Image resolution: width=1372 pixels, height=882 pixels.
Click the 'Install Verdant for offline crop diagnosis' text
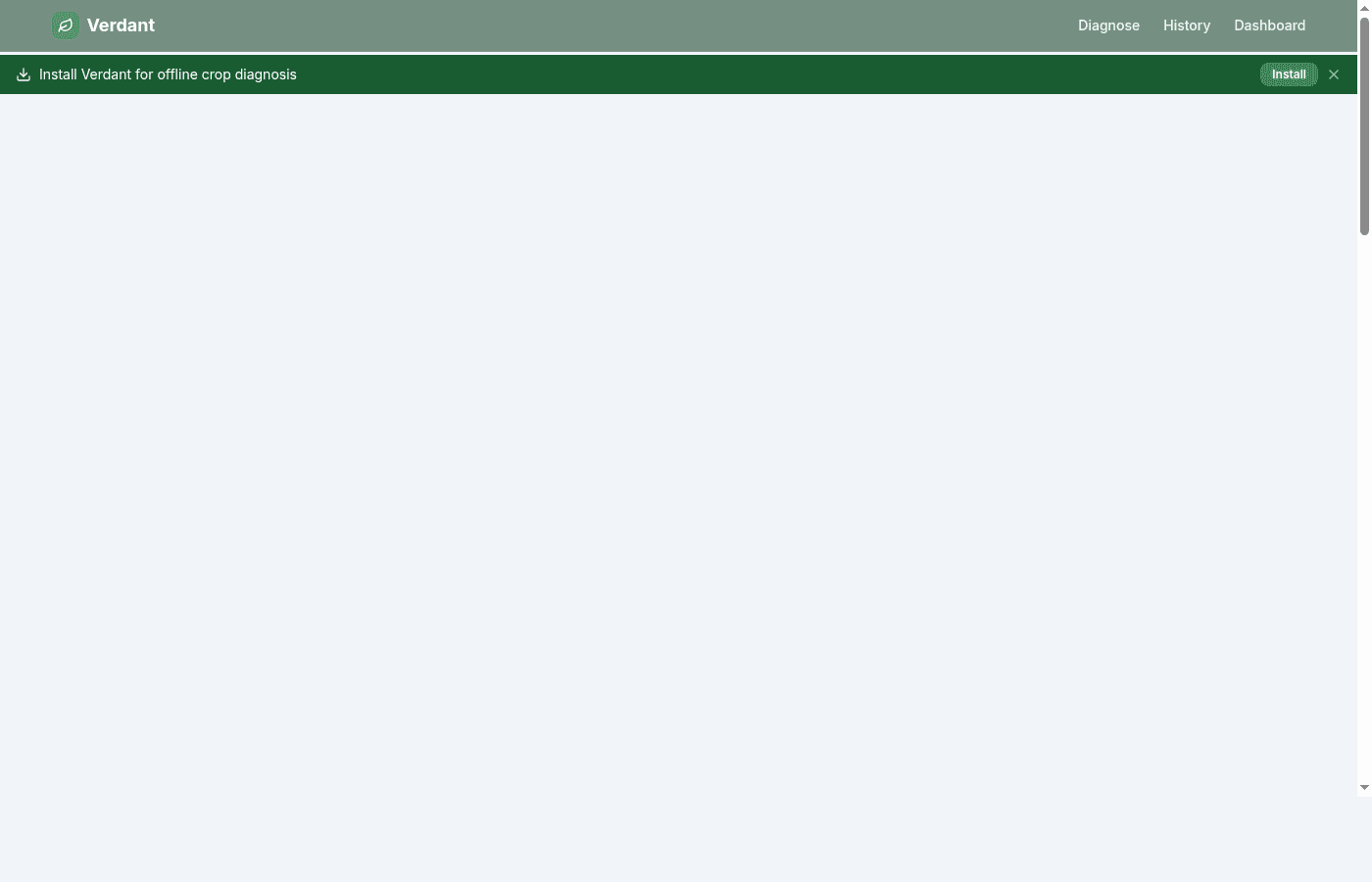point(168,74)
